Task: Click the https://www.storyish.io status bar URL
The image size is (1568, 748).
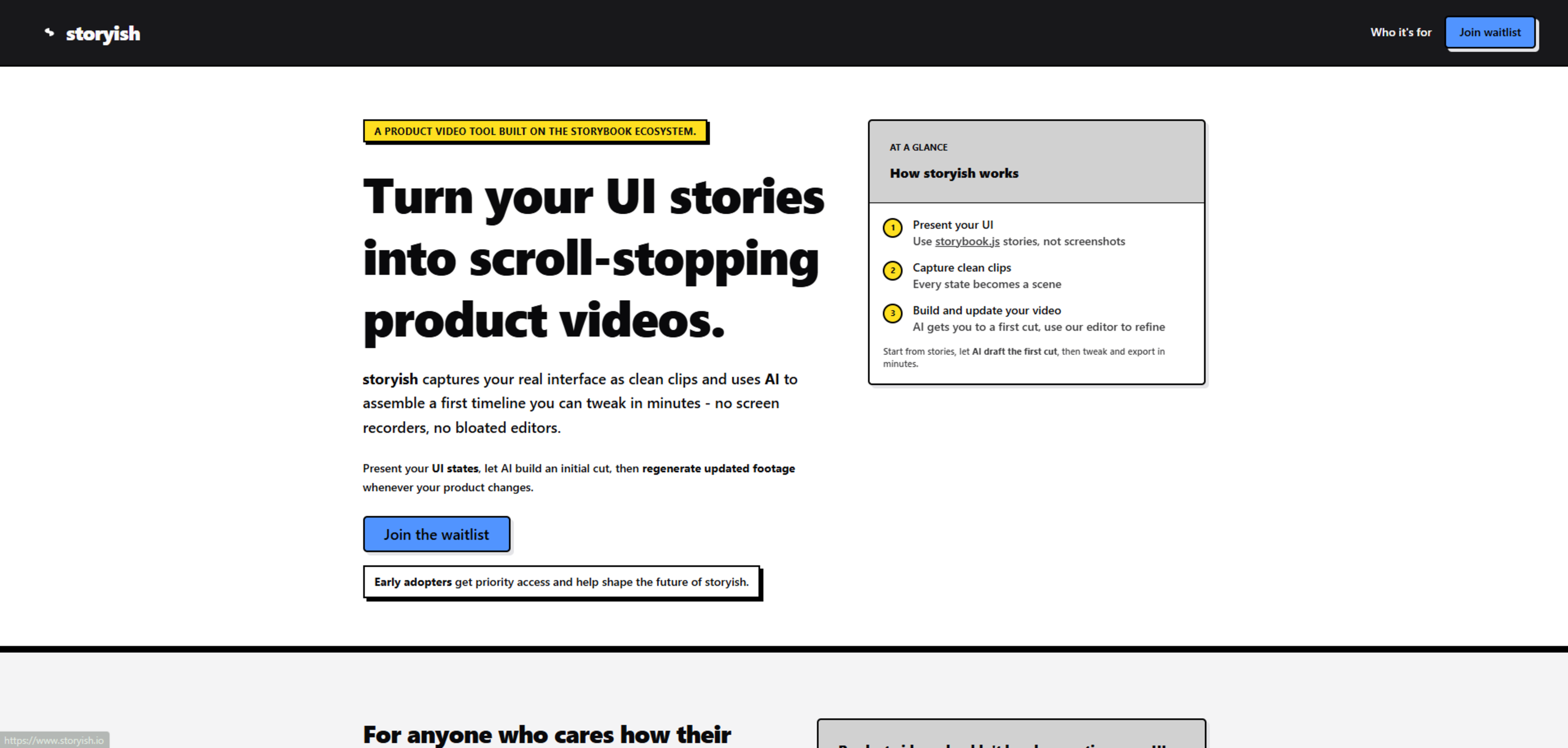Action: (x=54, y=740)
